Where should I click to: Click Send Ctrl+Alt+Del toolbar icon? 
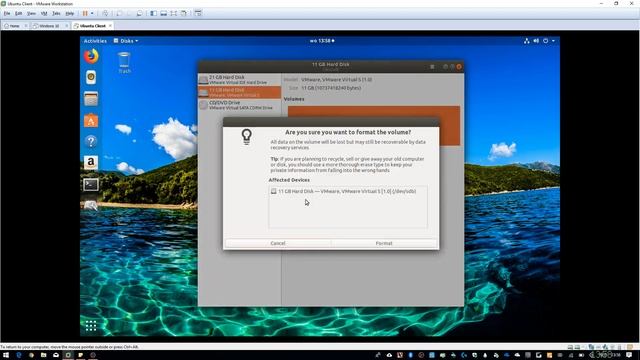(105, 13)
